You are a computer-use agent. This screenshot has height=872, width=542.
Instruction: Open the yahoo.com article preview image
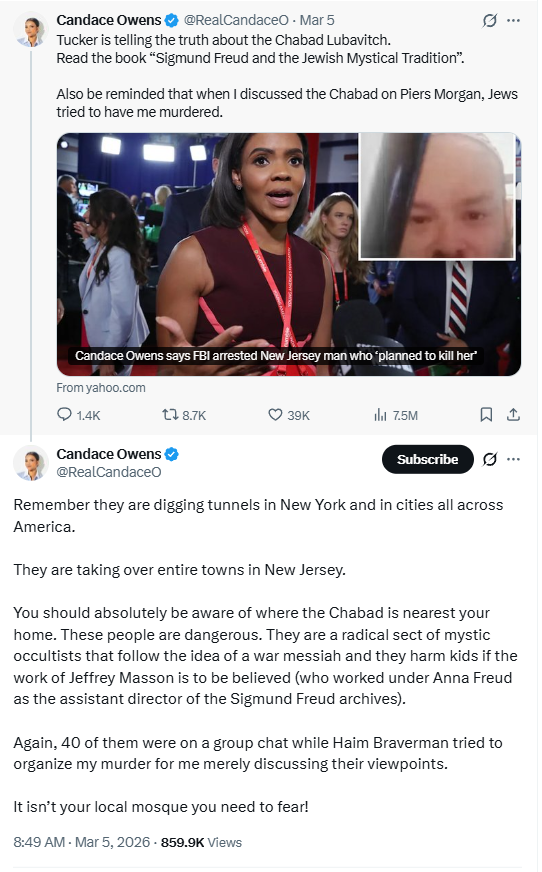tap(289, 254)
